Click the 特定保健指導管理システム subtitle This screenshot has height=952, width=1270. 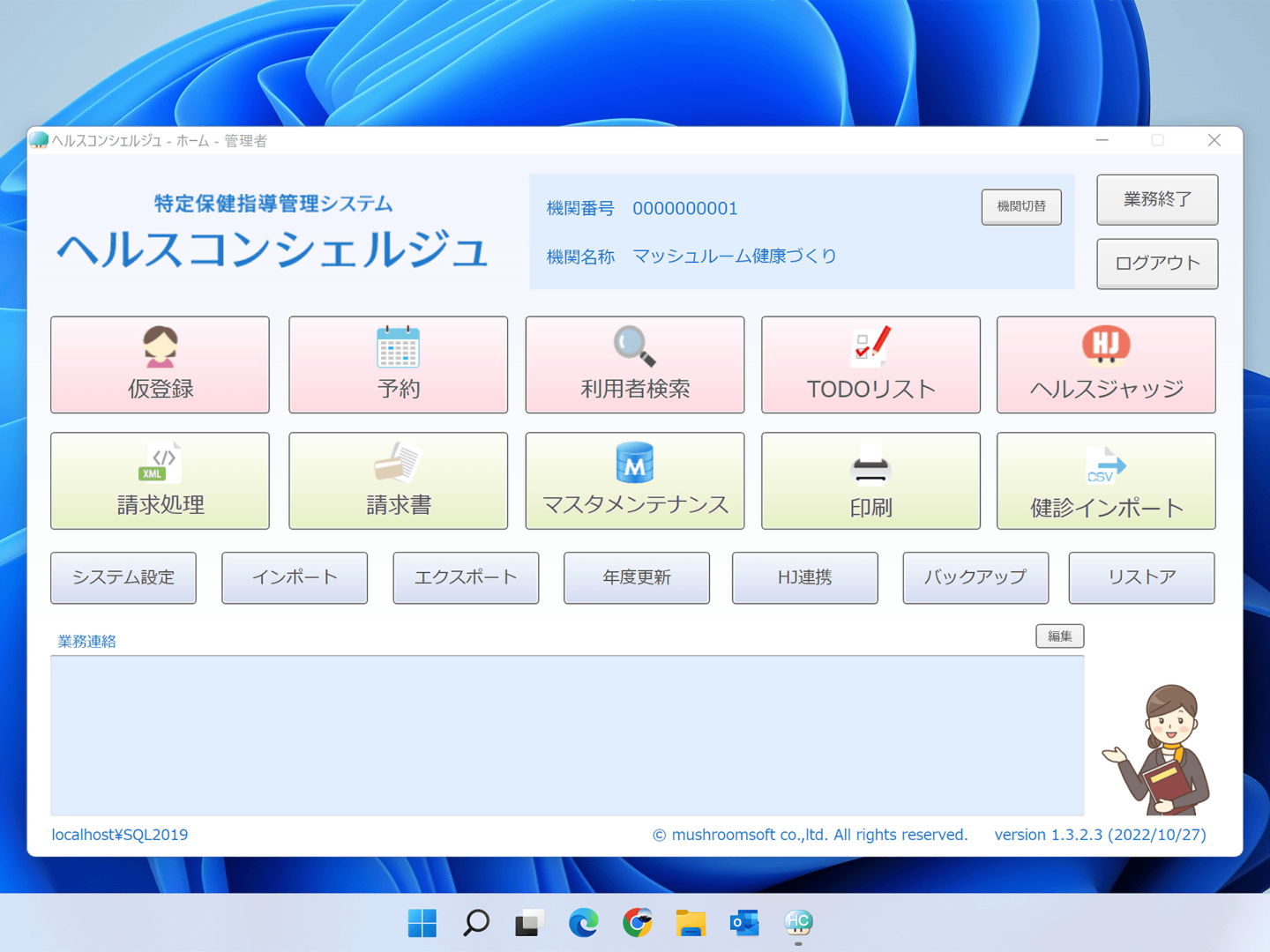pos(273,204)
